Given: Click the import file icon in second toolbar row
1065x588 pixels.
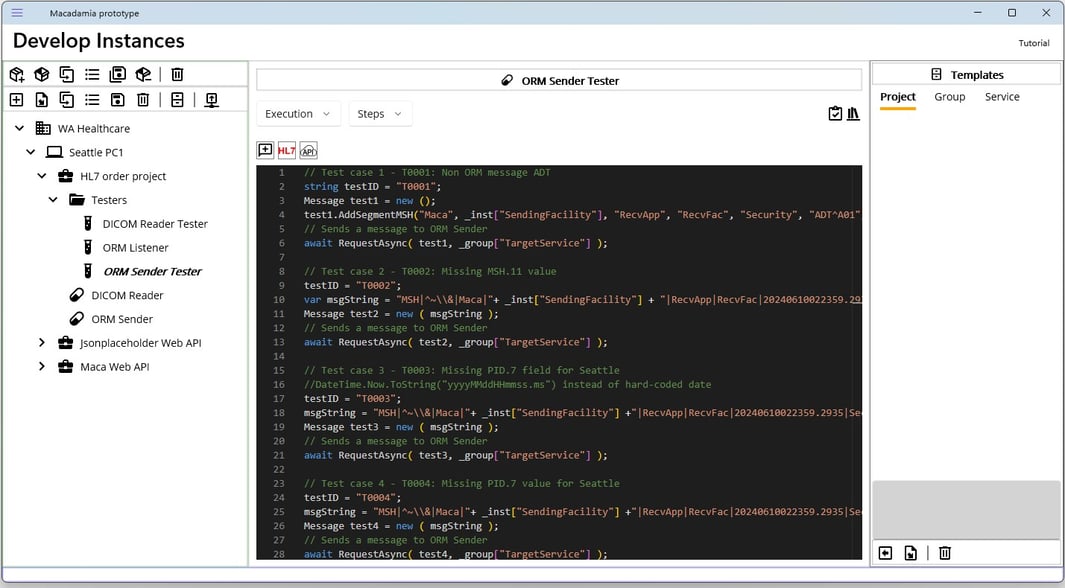Looking at the screenshot, I should [41, 100].
